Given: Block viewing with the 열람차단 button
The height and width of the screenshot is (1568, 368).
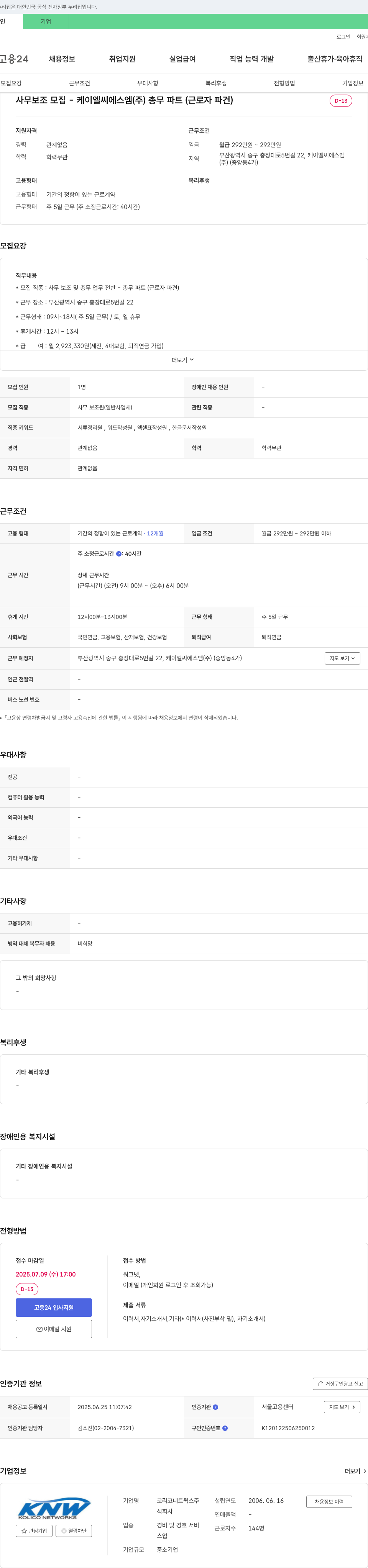Looking at the screenshot, I should tap(74, 1531).
